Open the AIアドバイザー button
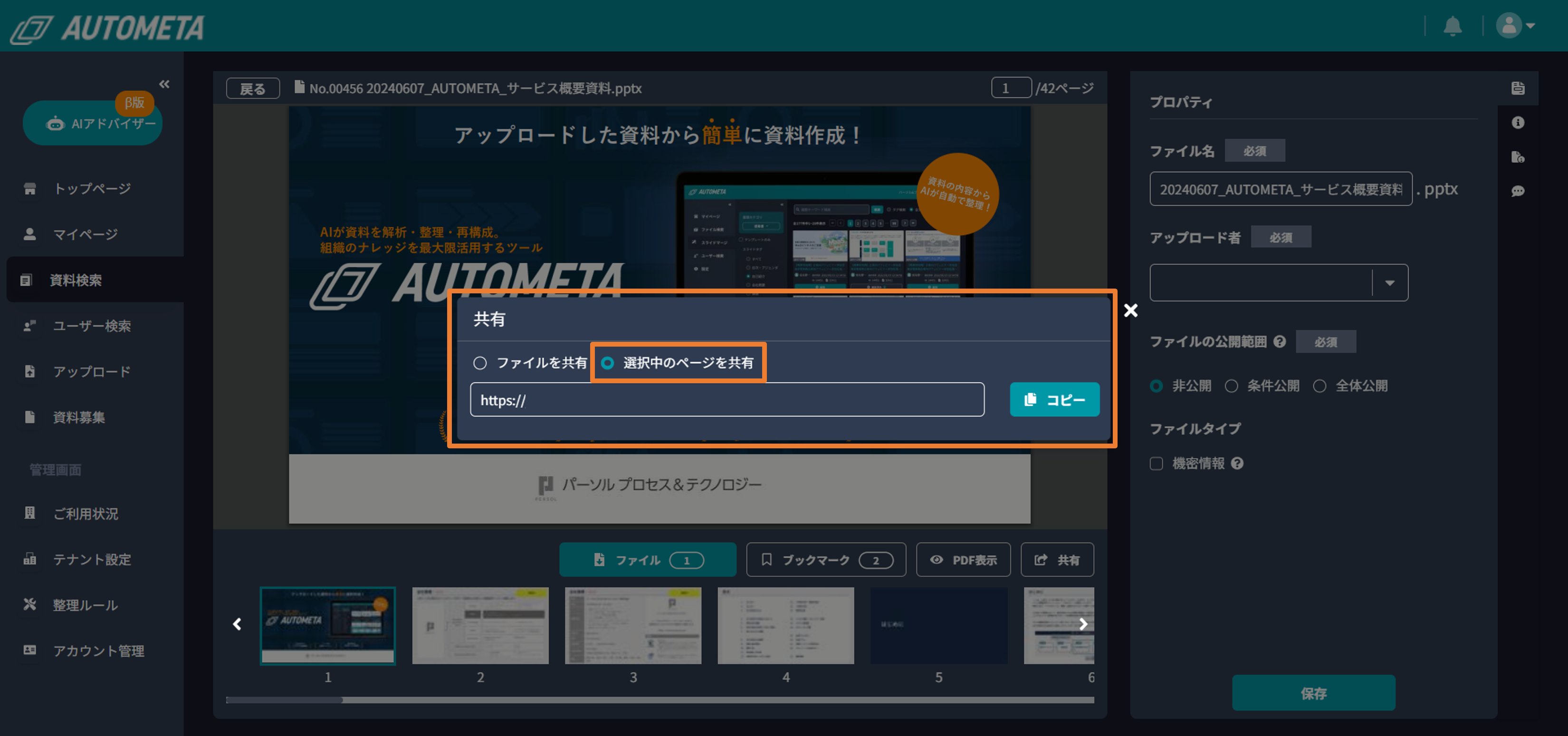The width and height of the screenshot is (1568, 736). click(x=93, y=123)
